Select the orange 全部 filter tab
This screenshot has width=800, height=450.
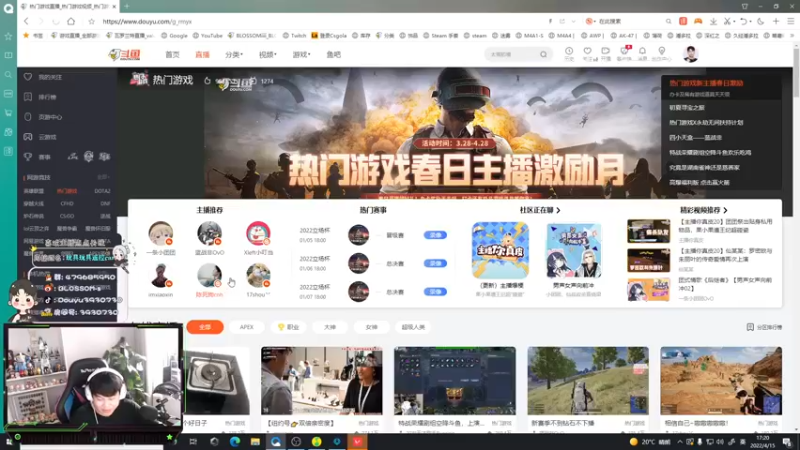click(205, 327)
